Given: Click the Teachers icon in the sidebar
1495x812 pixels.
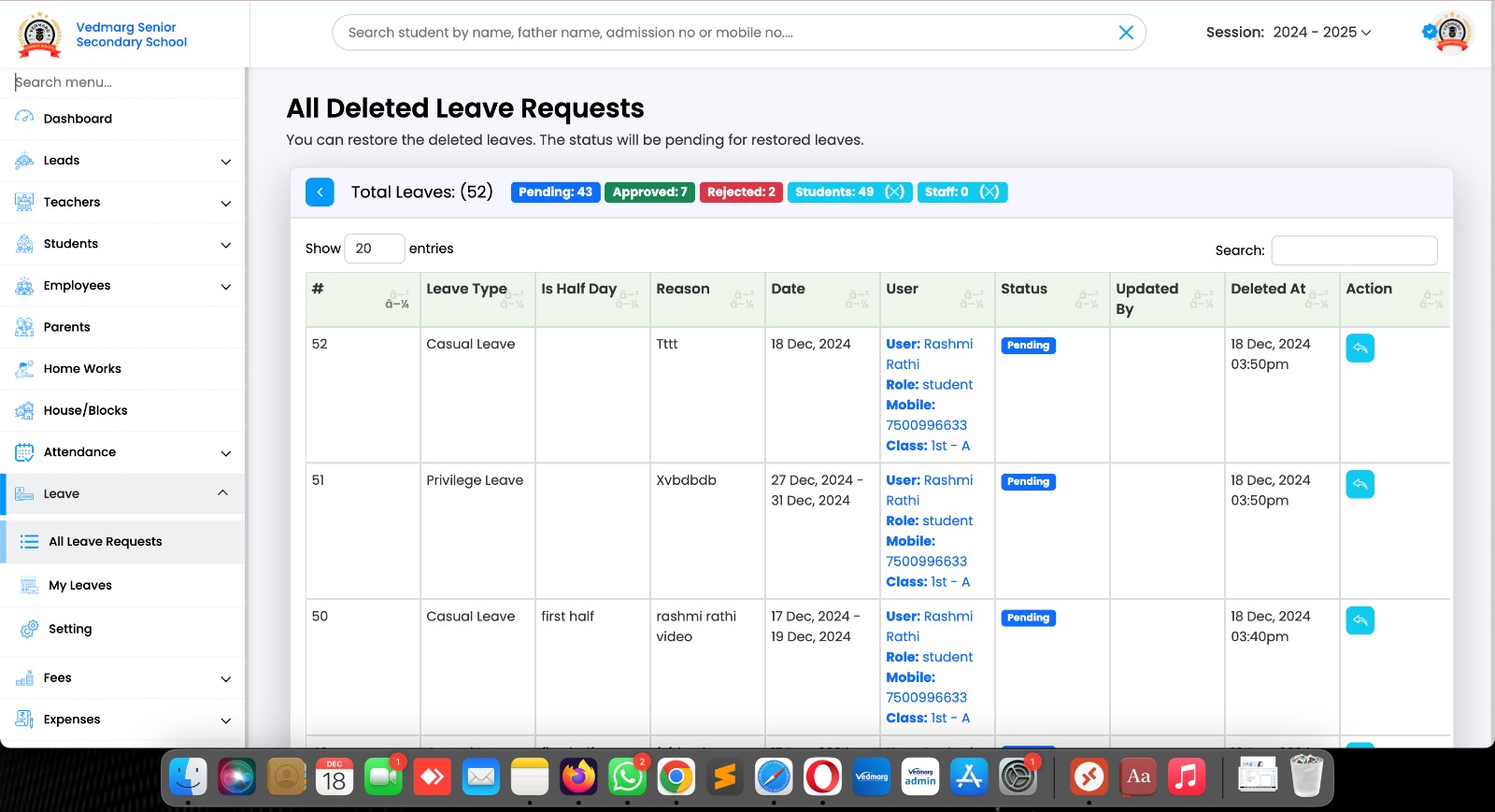Looking at the screenshot, I should pyautogui.click(x=24, y=202).
